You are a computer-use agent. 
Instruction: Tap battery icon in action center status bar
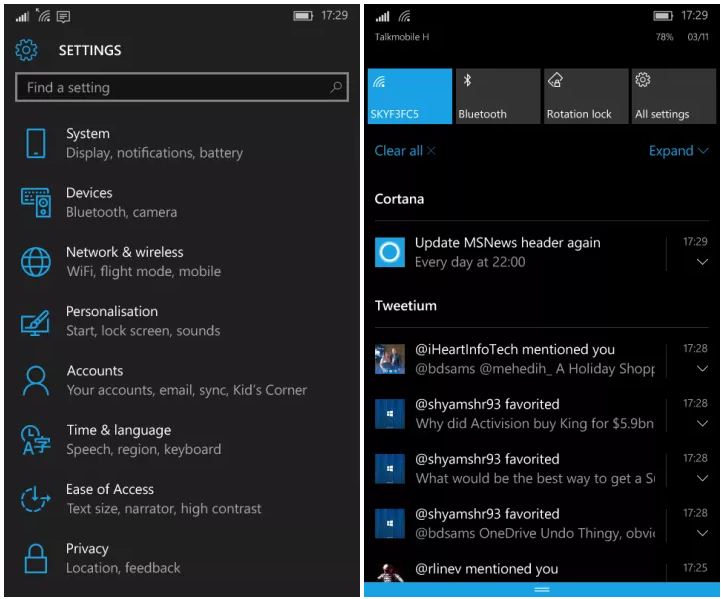[663, 16]
